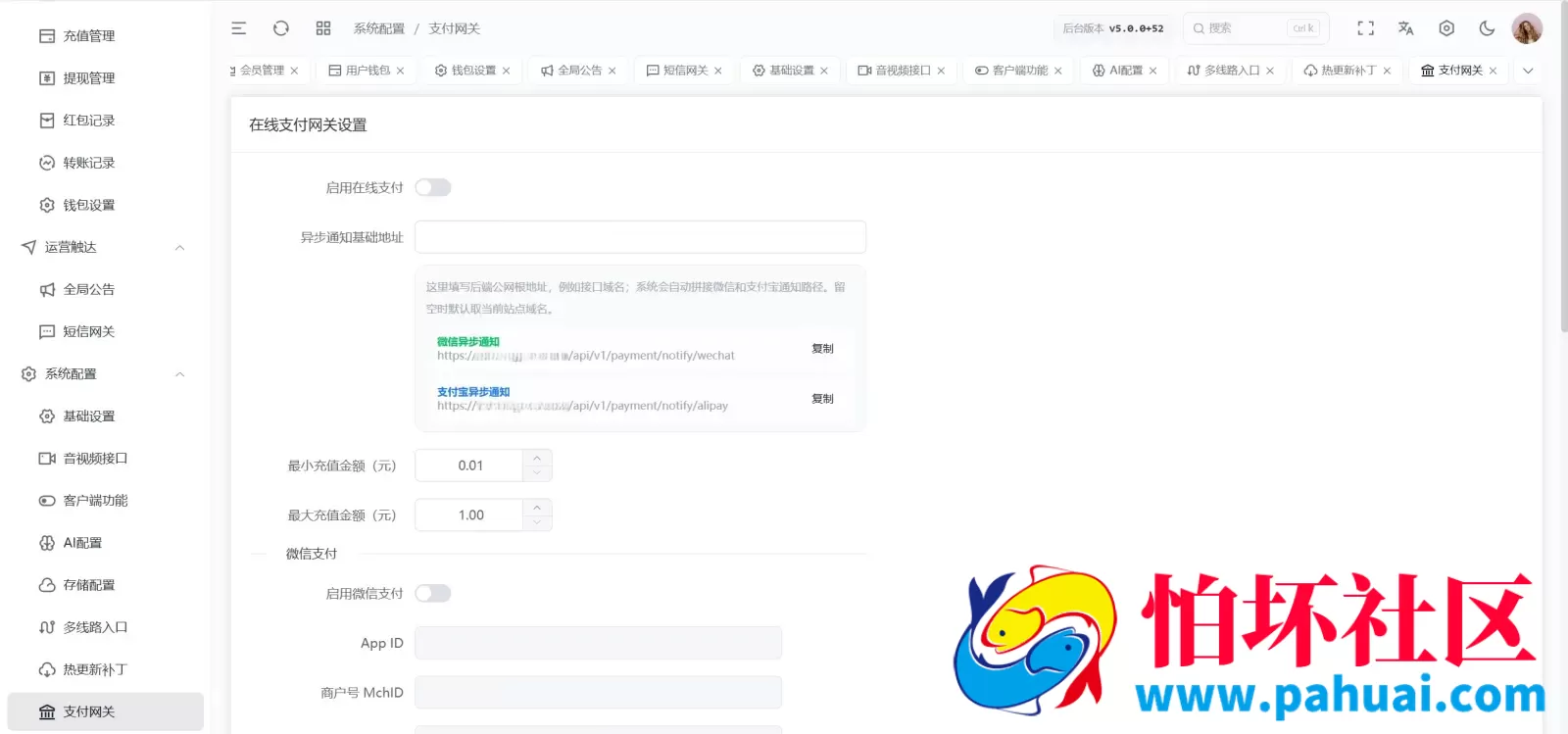The width and height of the screenshot is (1568, 734).
Task: Close the 支付网关 tab
Action: point(1493,71)
